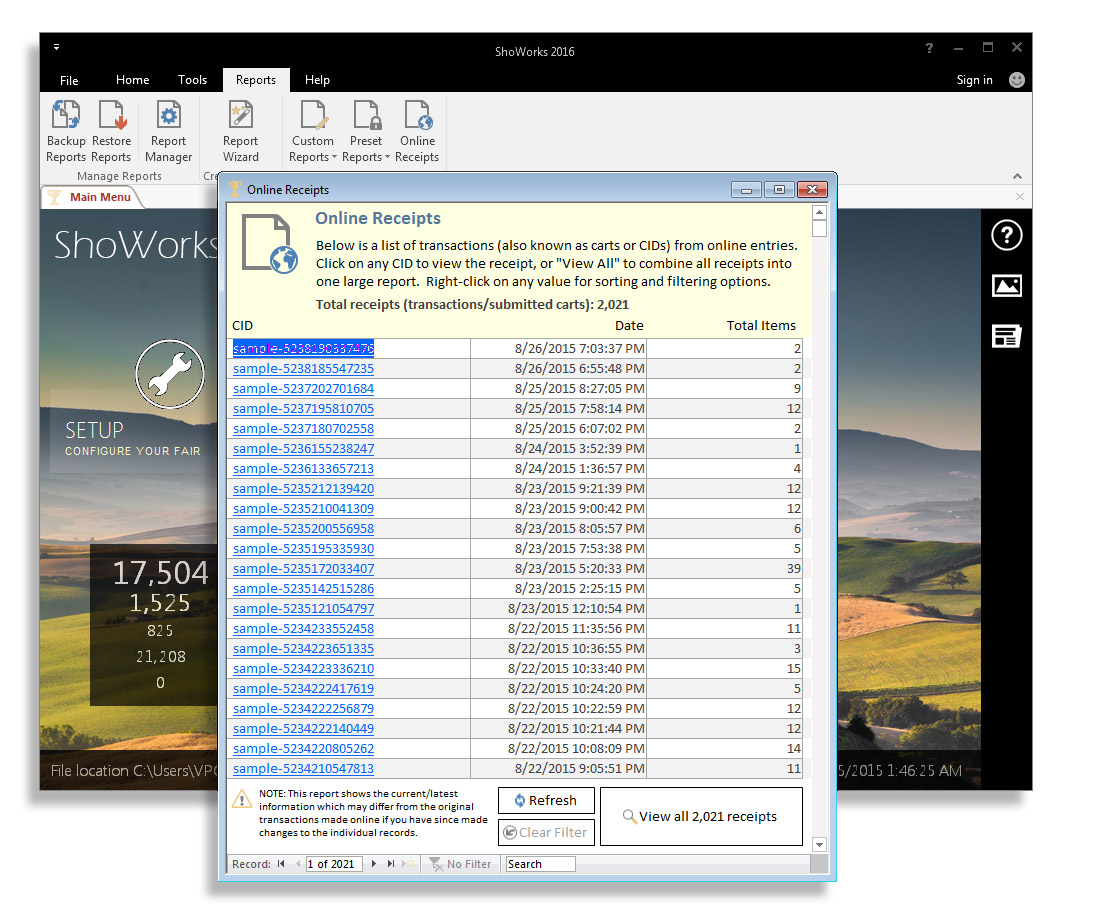
Task: Open quick access toolbar customize arrow
Action: click(57, 47)
